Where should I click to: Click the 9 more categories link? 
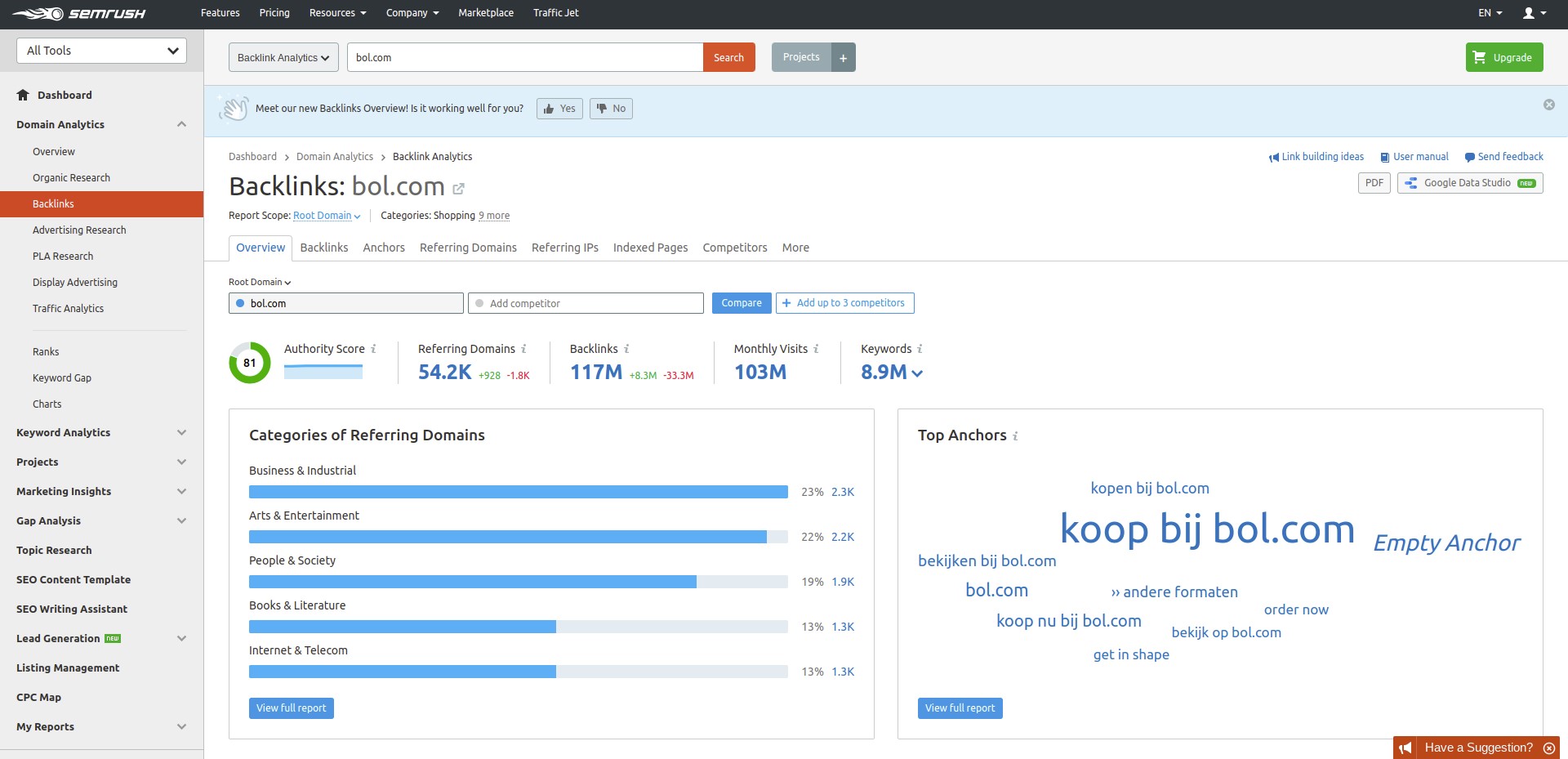click(x=494, y=216)
